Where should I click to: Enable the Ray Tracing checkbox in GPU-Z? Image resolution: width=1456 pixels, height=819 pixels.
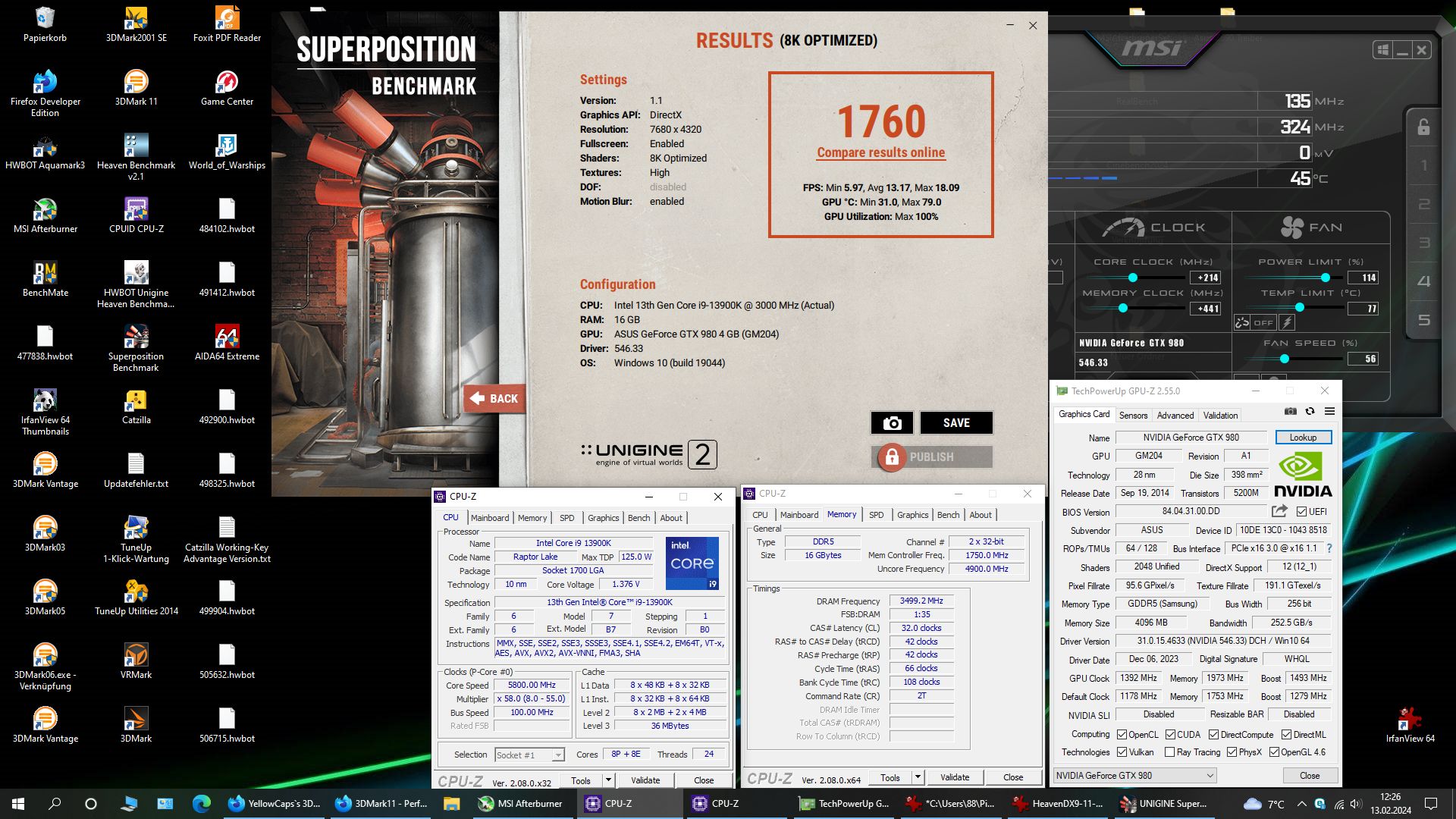point(1169,752)
